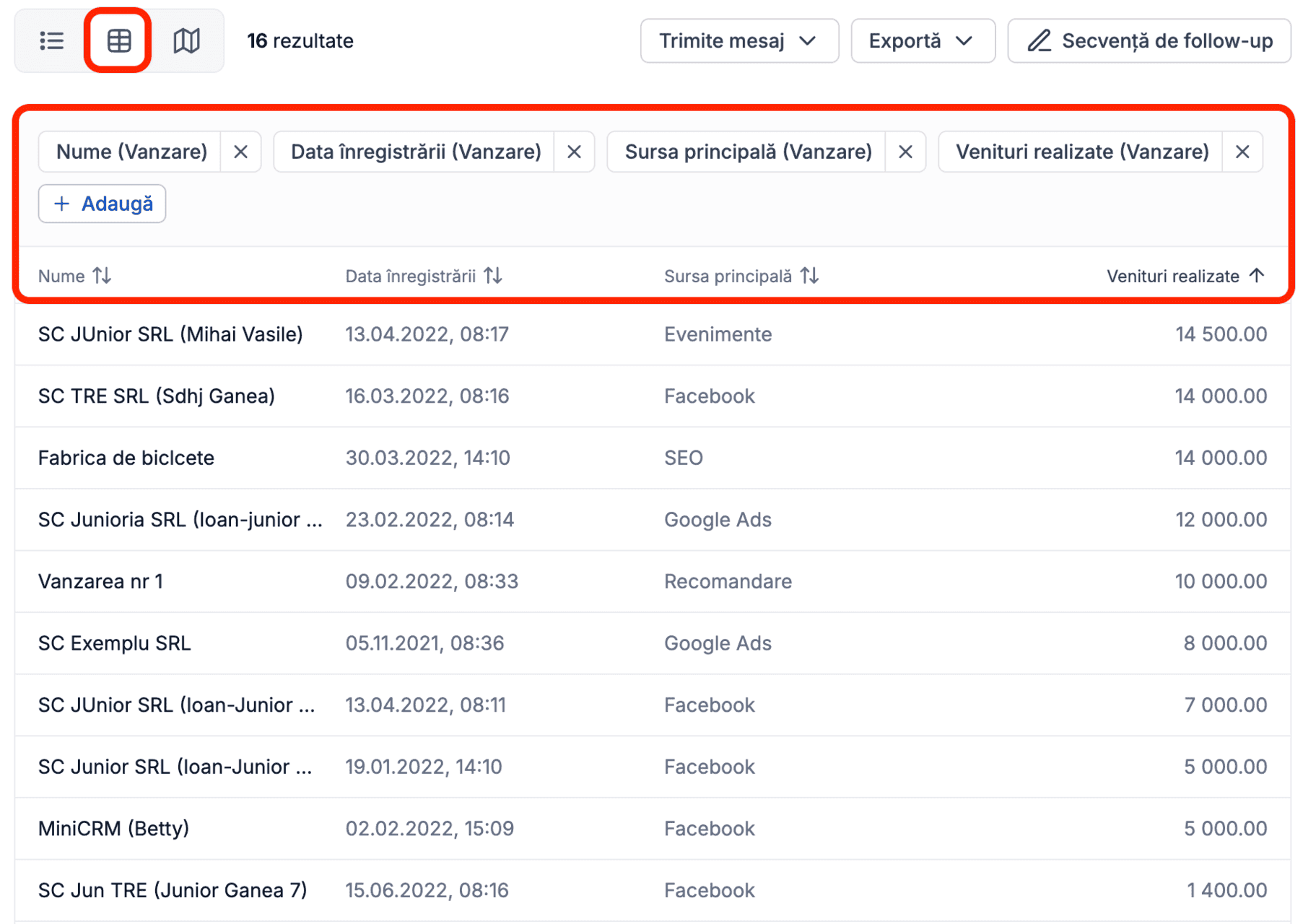Select the table view icon
Viewport: 1303px width, 924px height.
[119, 40]
